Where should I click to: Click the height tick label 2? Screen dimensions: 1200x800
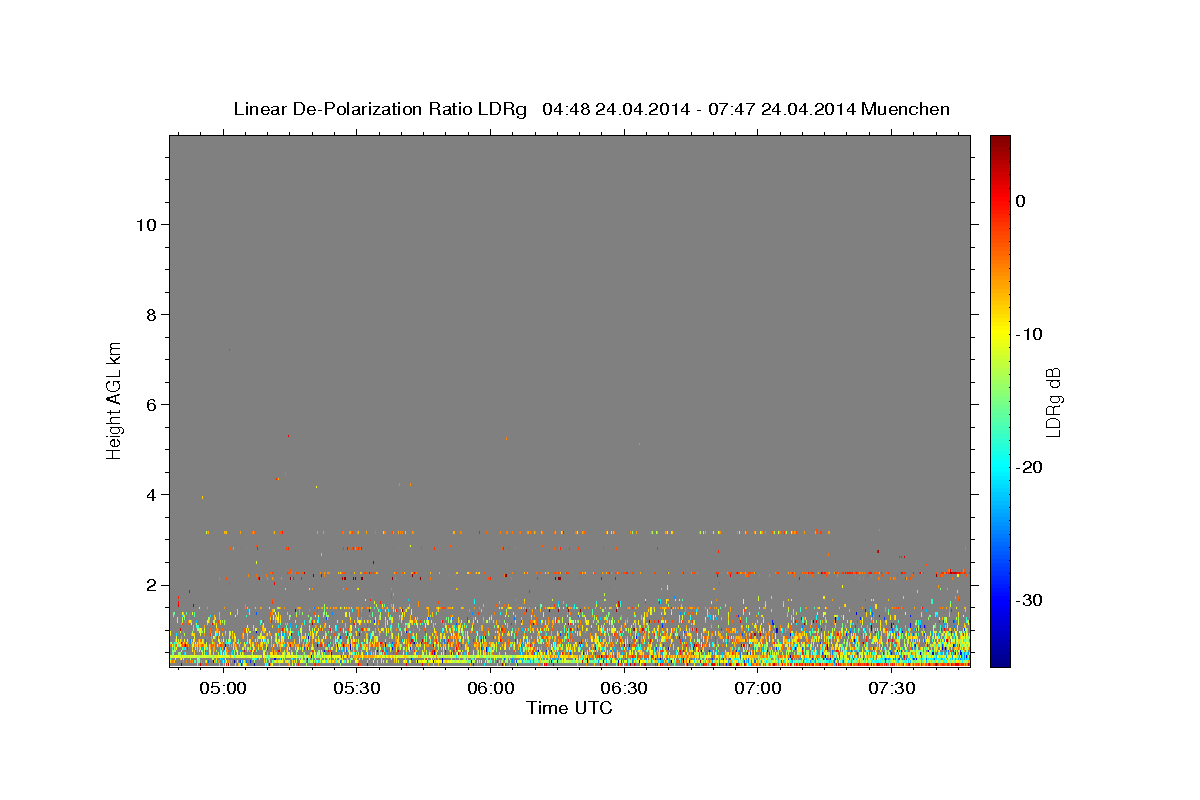[151, 585]
